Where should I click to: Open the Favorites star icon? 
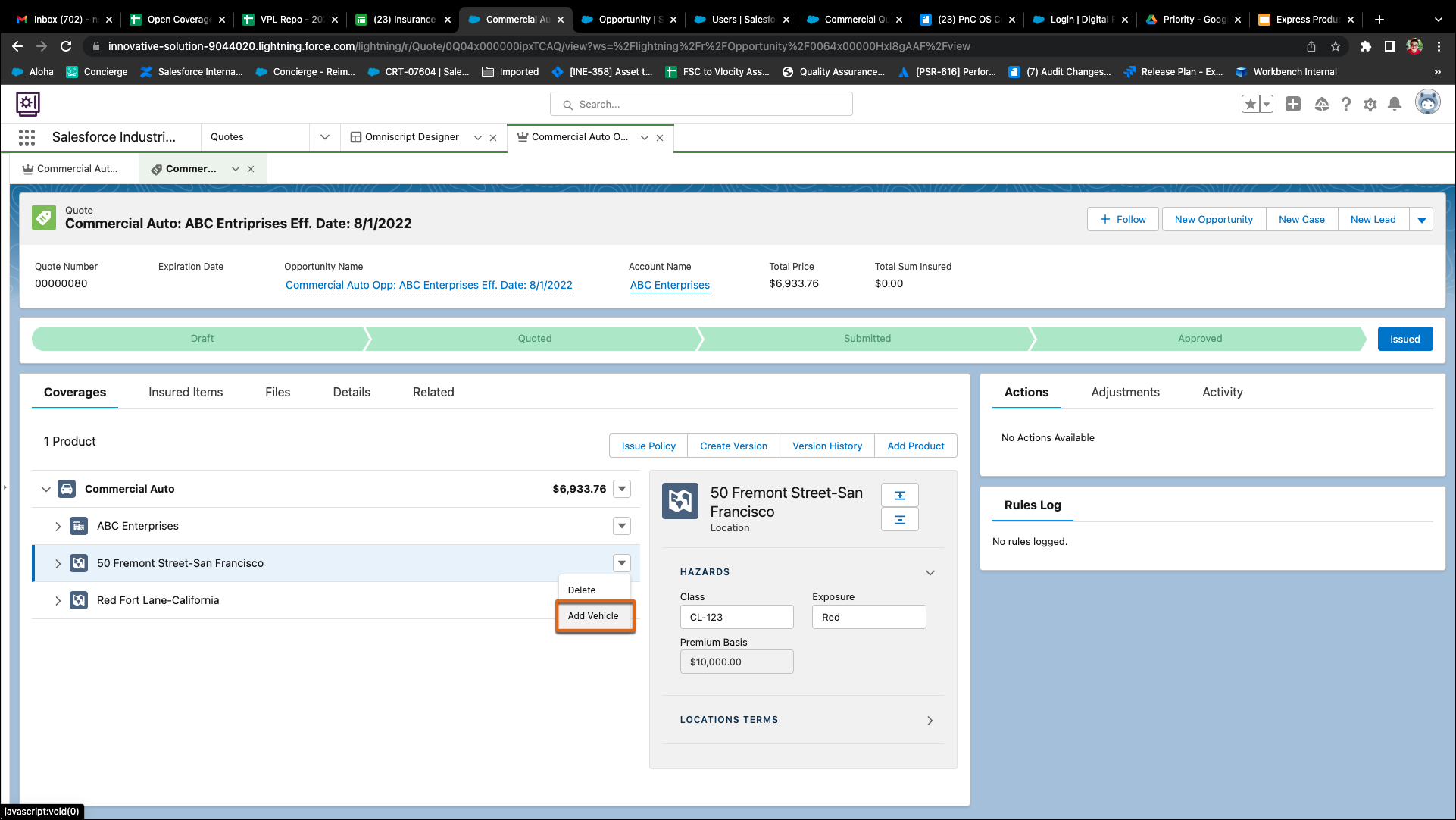(1250, 105)
